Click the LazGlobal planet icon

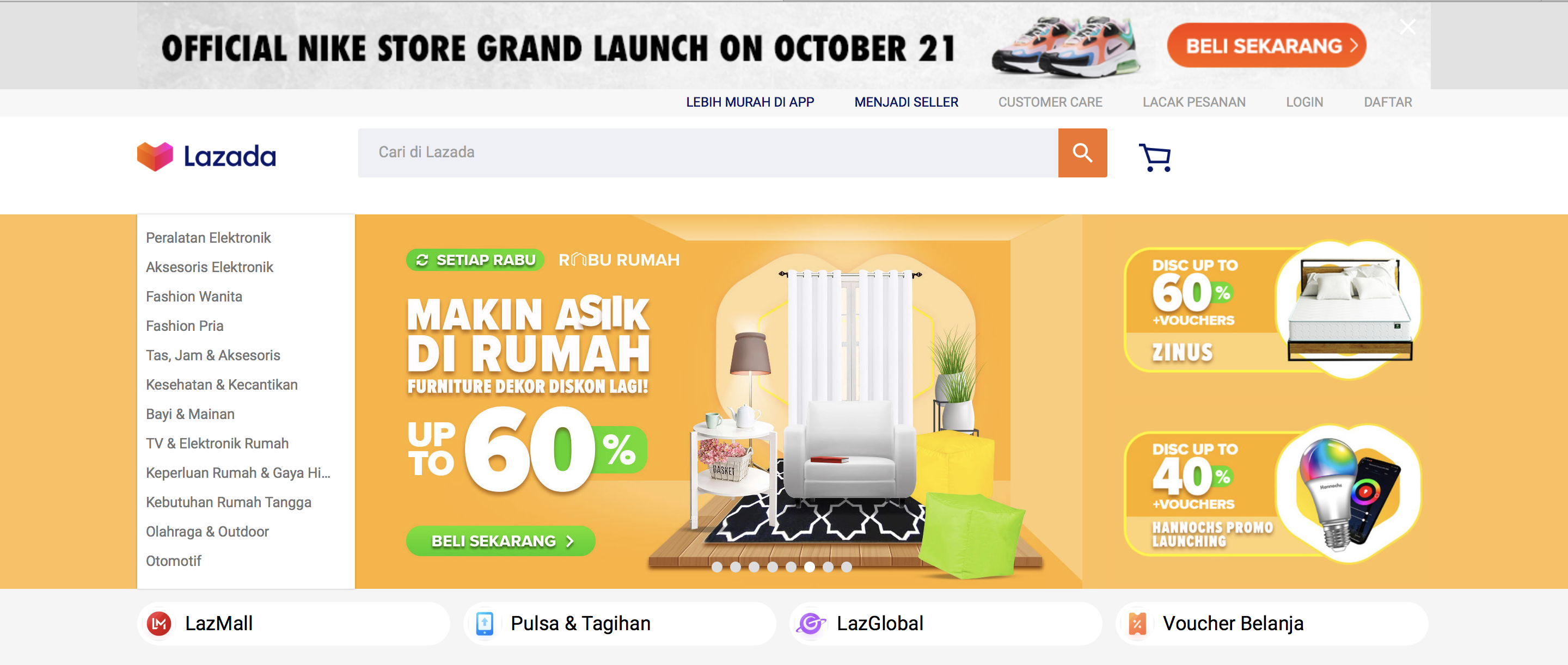pos(811,624)
